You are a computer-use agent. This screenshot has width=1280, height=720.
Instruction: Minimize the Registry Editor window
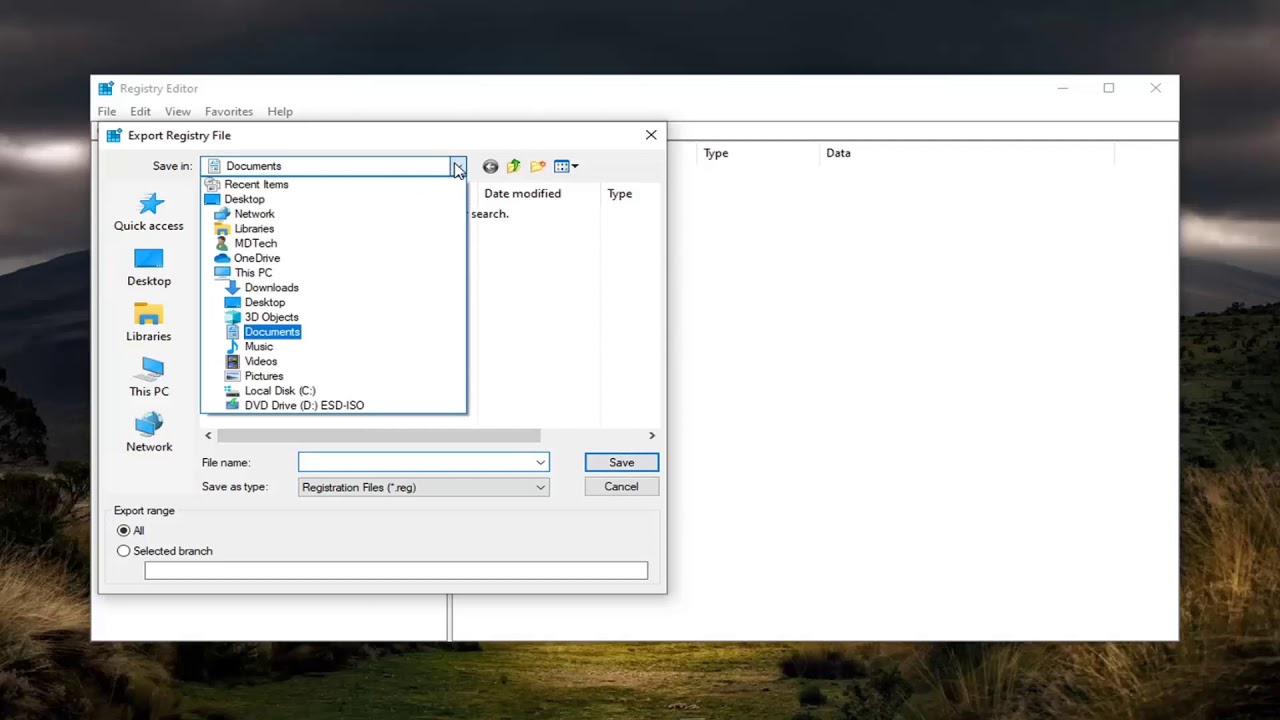pos(1063,88)
